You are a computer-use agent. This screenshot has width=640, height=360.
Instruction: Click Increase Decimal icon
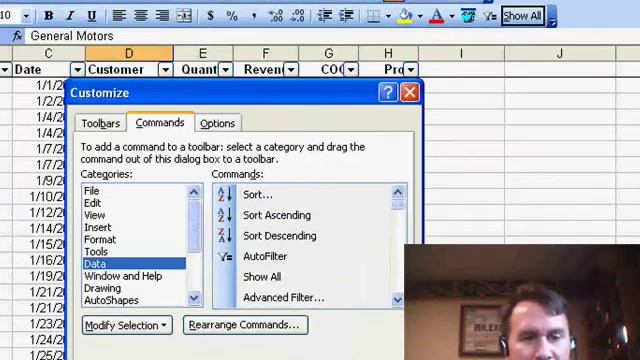pyautogui.click(x=276, y=16)
